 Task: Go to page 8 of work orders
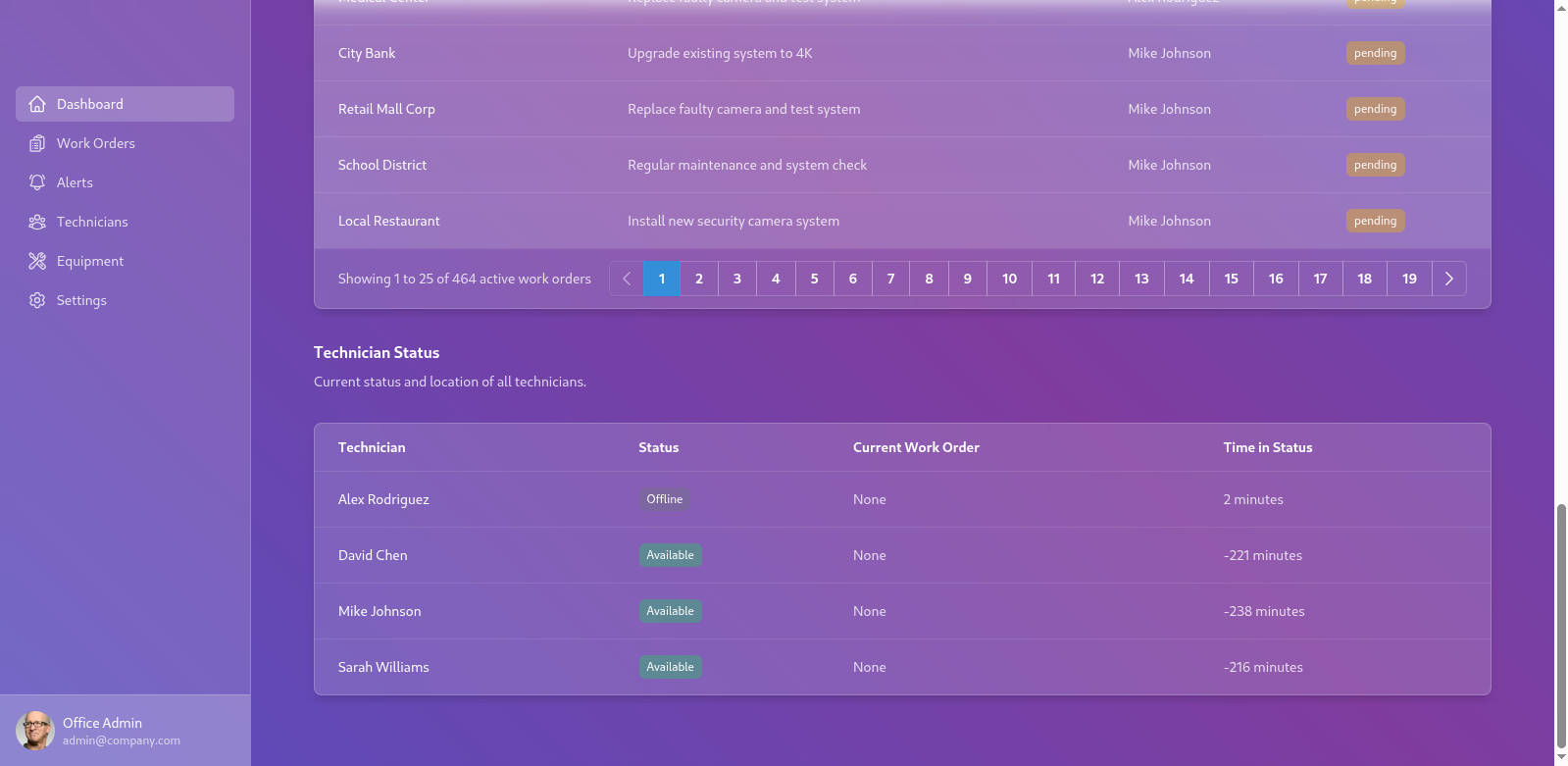point(930,279)
